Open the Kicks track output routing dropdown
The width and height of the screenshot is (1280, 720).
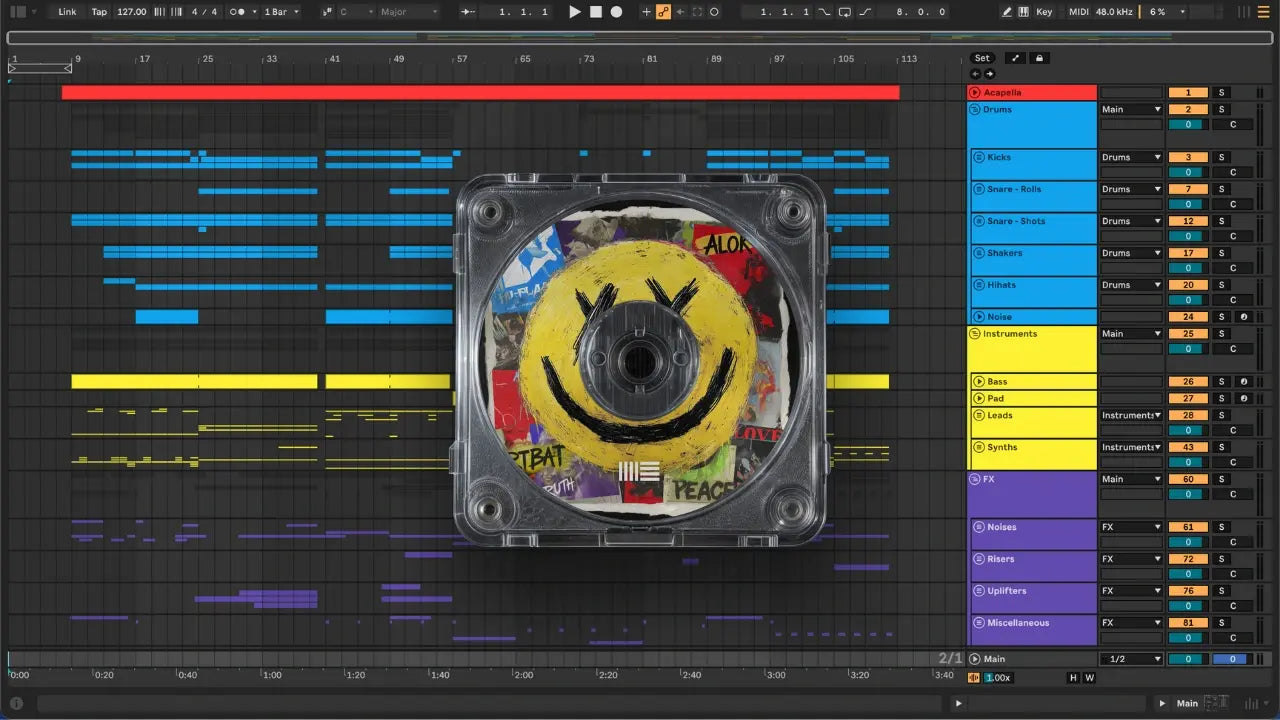pyautogui.click(x=1131, y=157)
